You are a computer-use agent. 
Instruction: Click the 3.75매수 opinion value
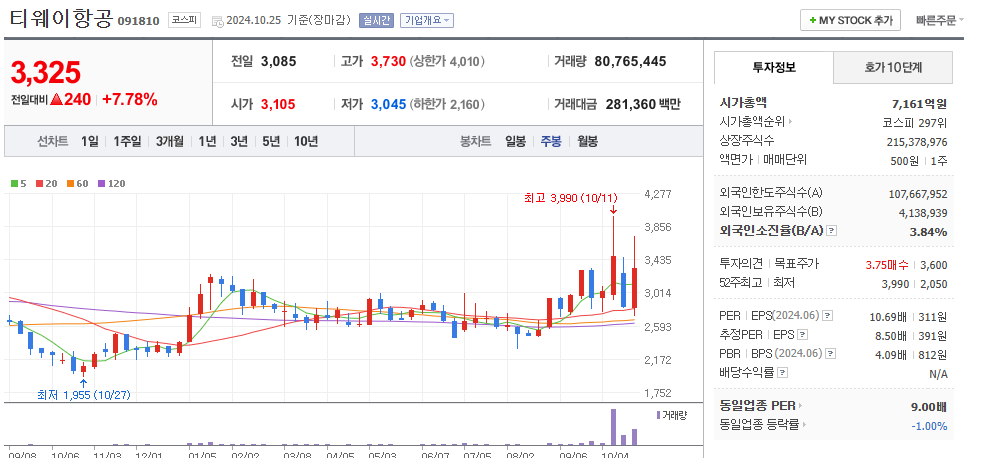pyautogui.click(x=886, y=265)
